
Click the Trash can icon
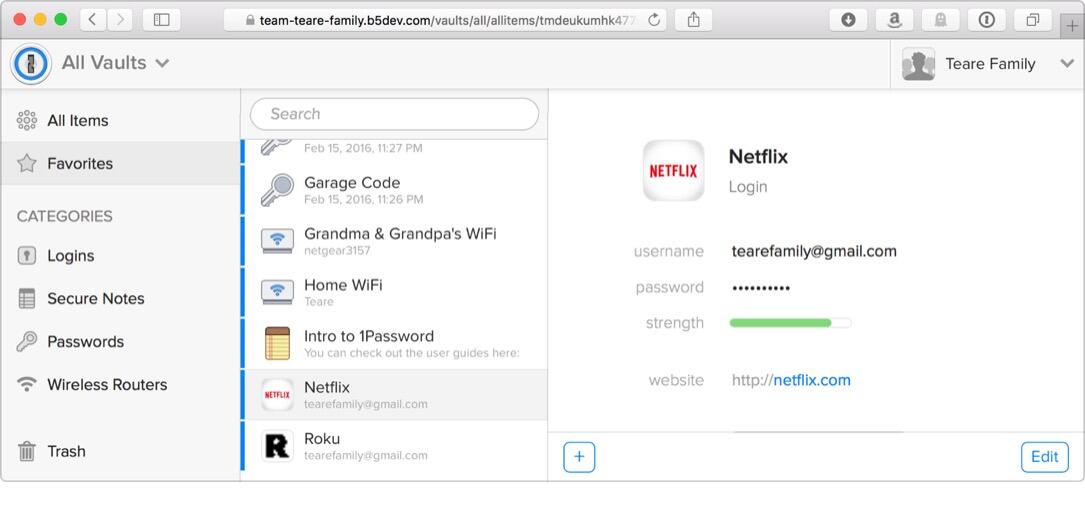[x=26, y=451]
